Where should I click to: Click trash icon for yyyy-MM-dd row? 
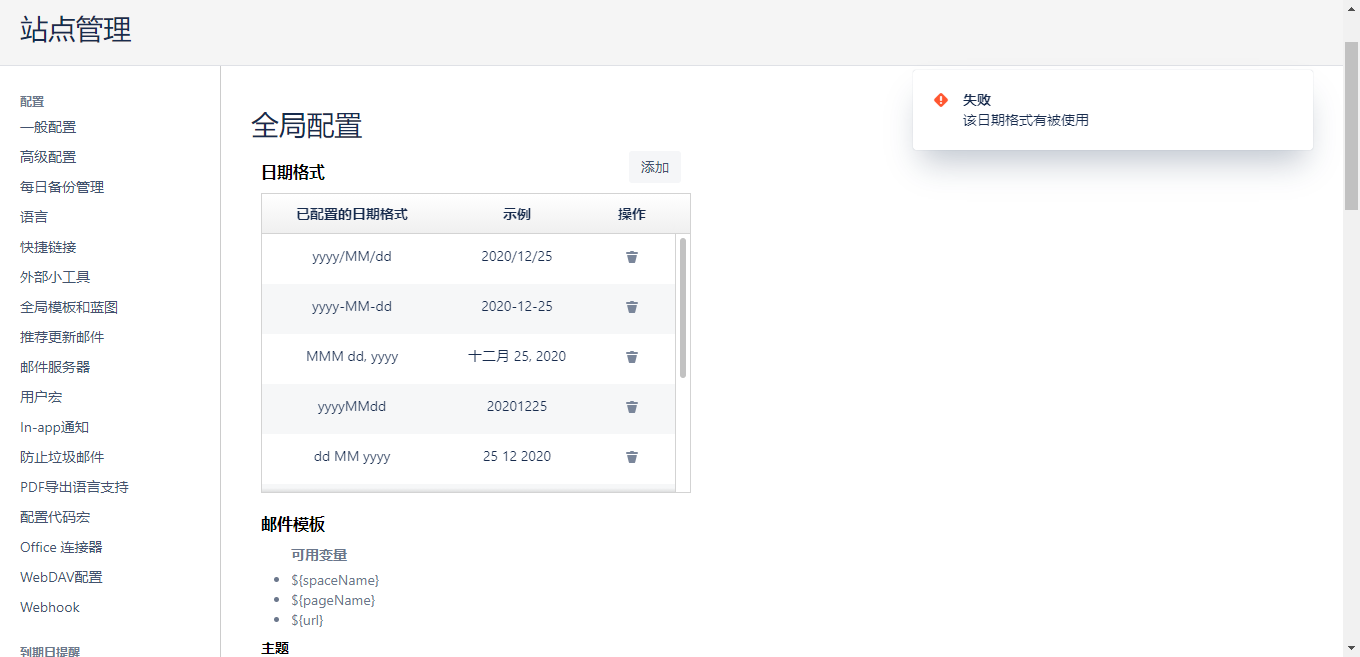pos(632,307)
